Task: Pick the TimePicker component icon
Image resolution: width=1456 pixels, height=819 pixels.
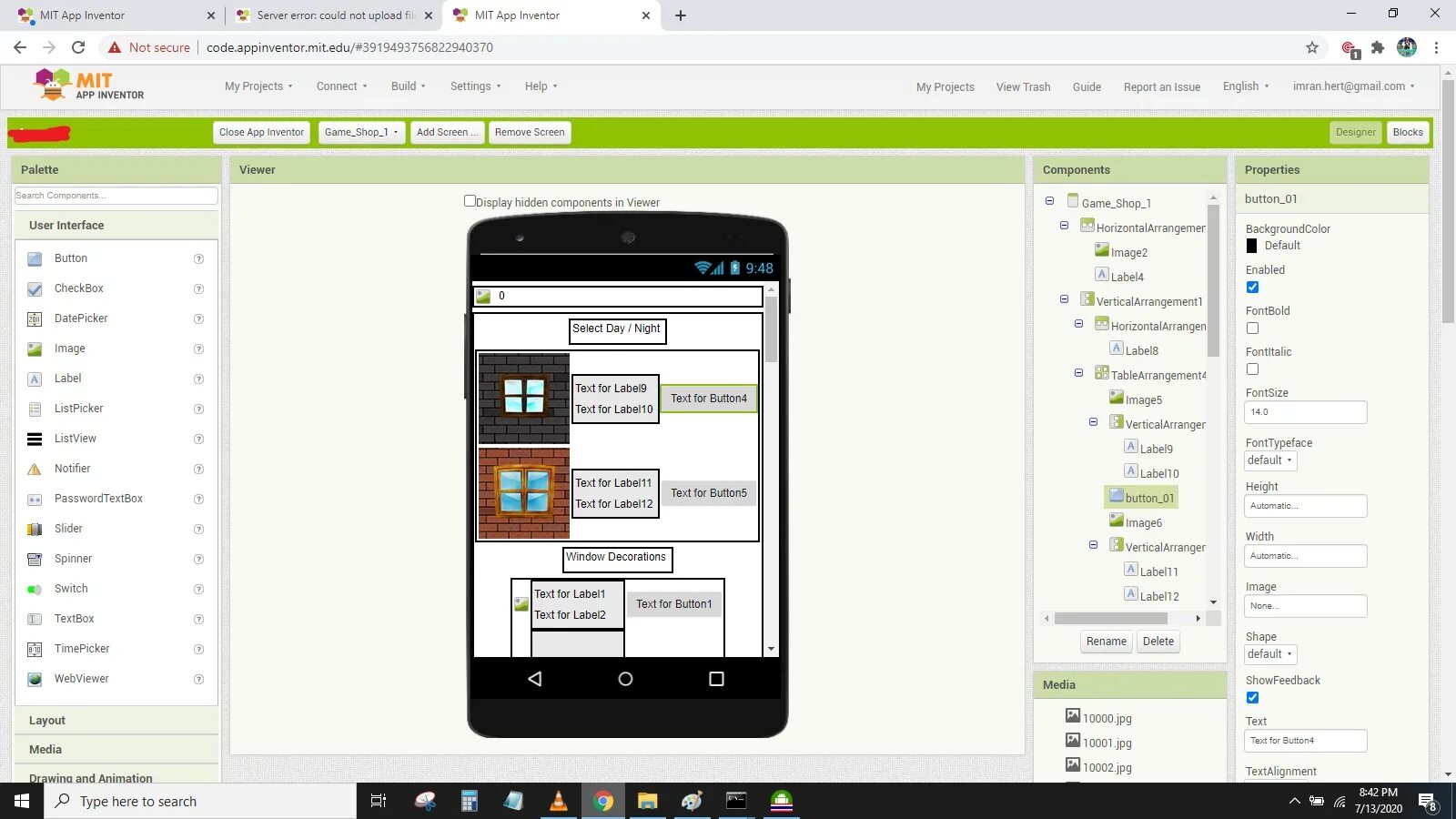Action: click(34, 649)
